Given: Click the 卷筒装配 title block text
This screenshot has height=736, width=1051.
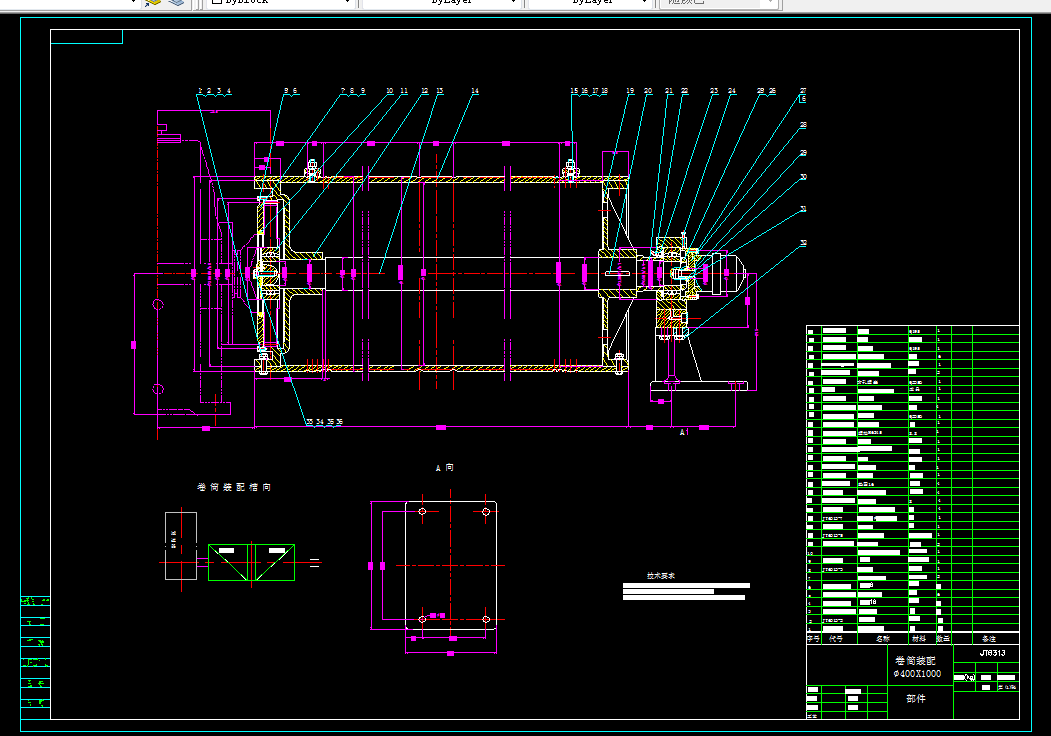Looking at the screenshot, I should (x=915, y=661).
